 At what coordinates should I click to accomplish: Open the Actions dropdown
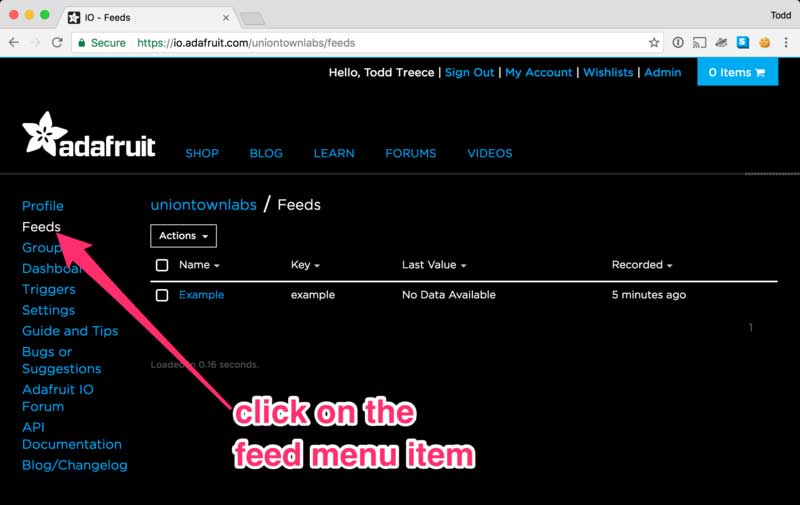(x=183, y=236)
